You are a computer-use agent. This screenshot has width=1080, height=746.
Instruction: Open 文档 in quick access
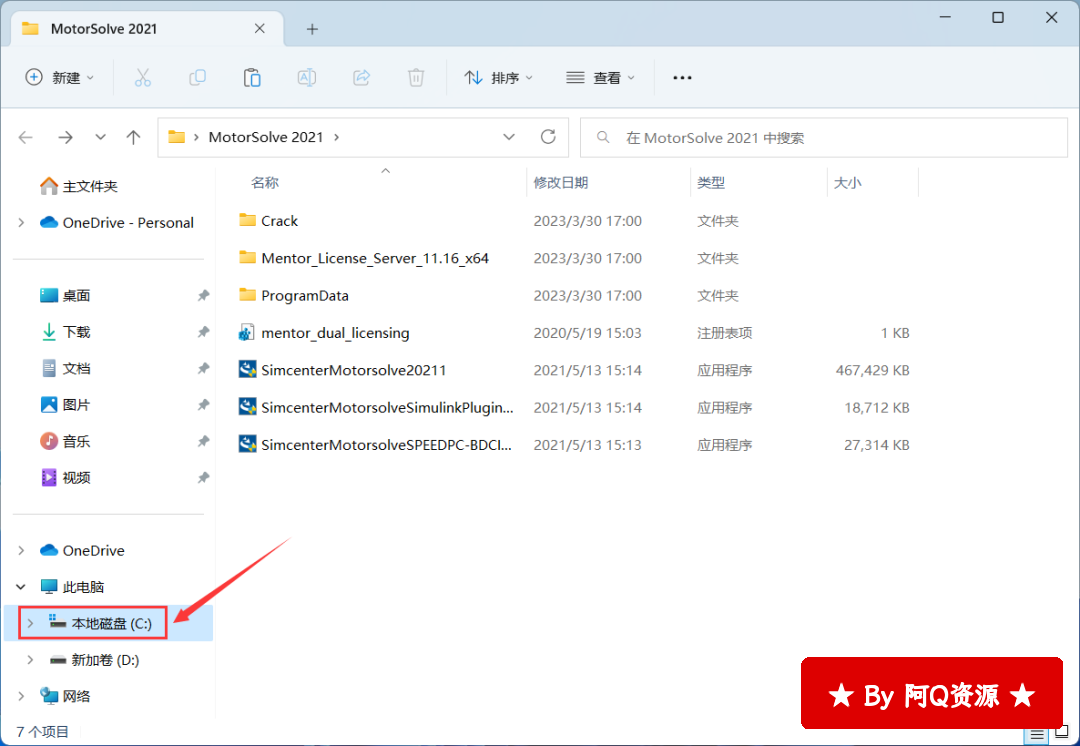click(x=65, y=369)
